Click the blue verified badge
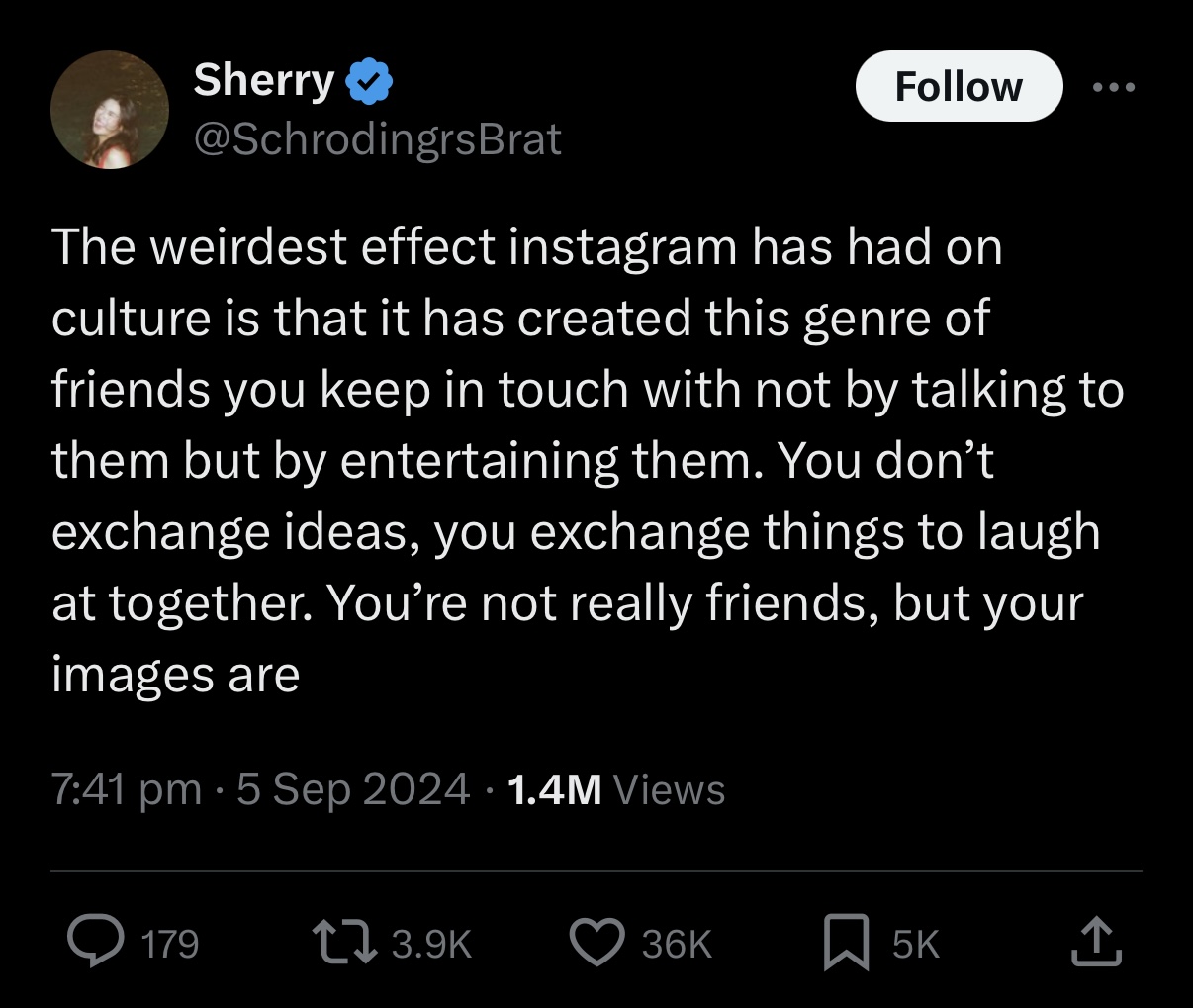The image size is (1193, 1008). point(369,82)
